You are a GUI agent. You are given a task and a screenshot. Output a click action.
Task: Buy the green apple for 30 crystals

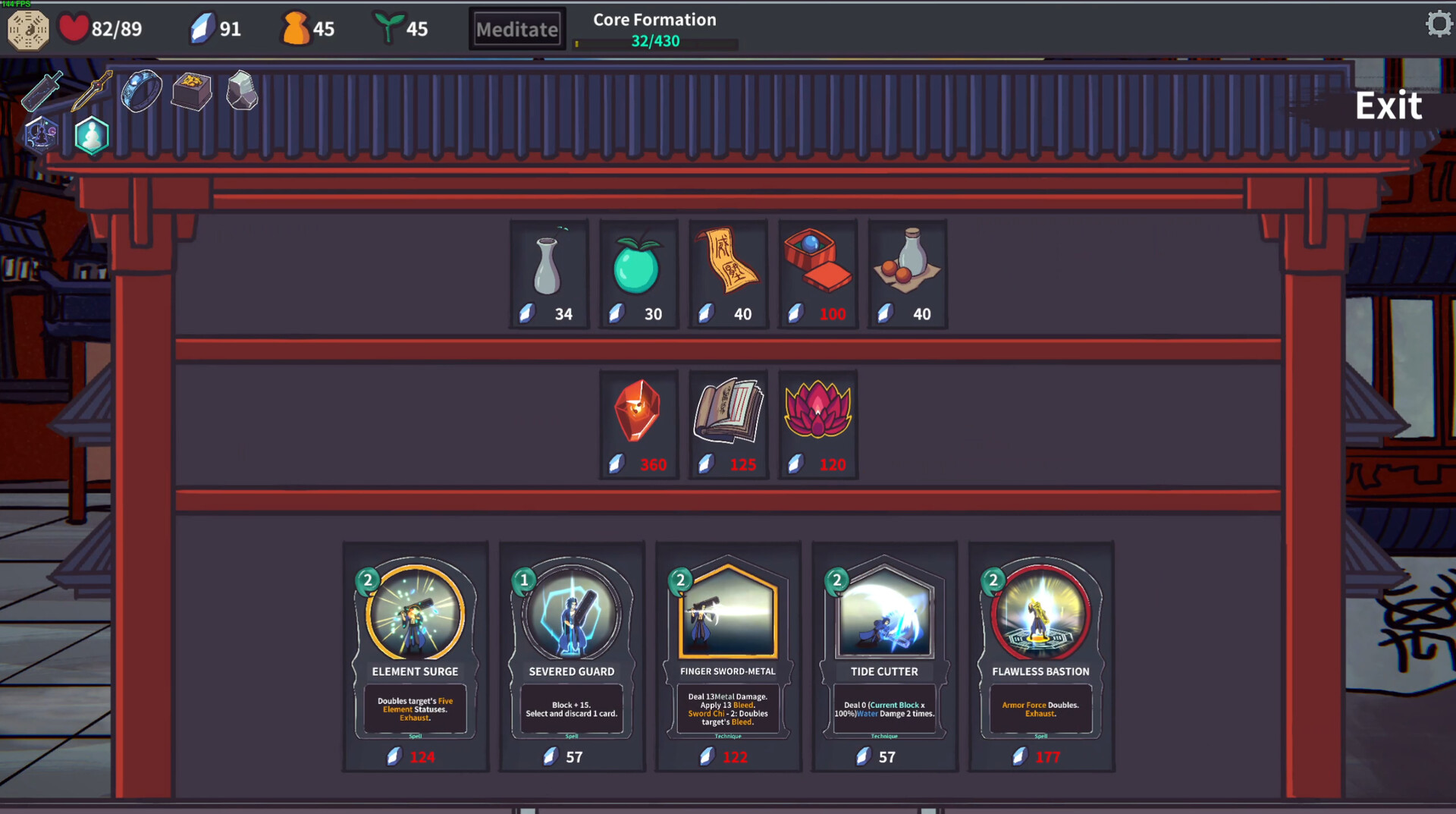coord(639,266)
